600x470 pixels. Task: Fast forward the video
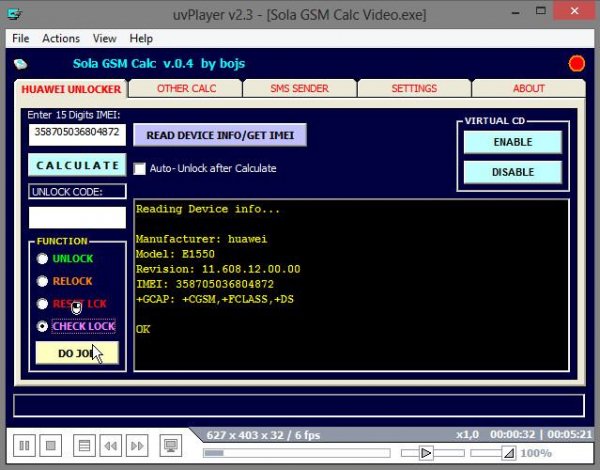(137, 446)
